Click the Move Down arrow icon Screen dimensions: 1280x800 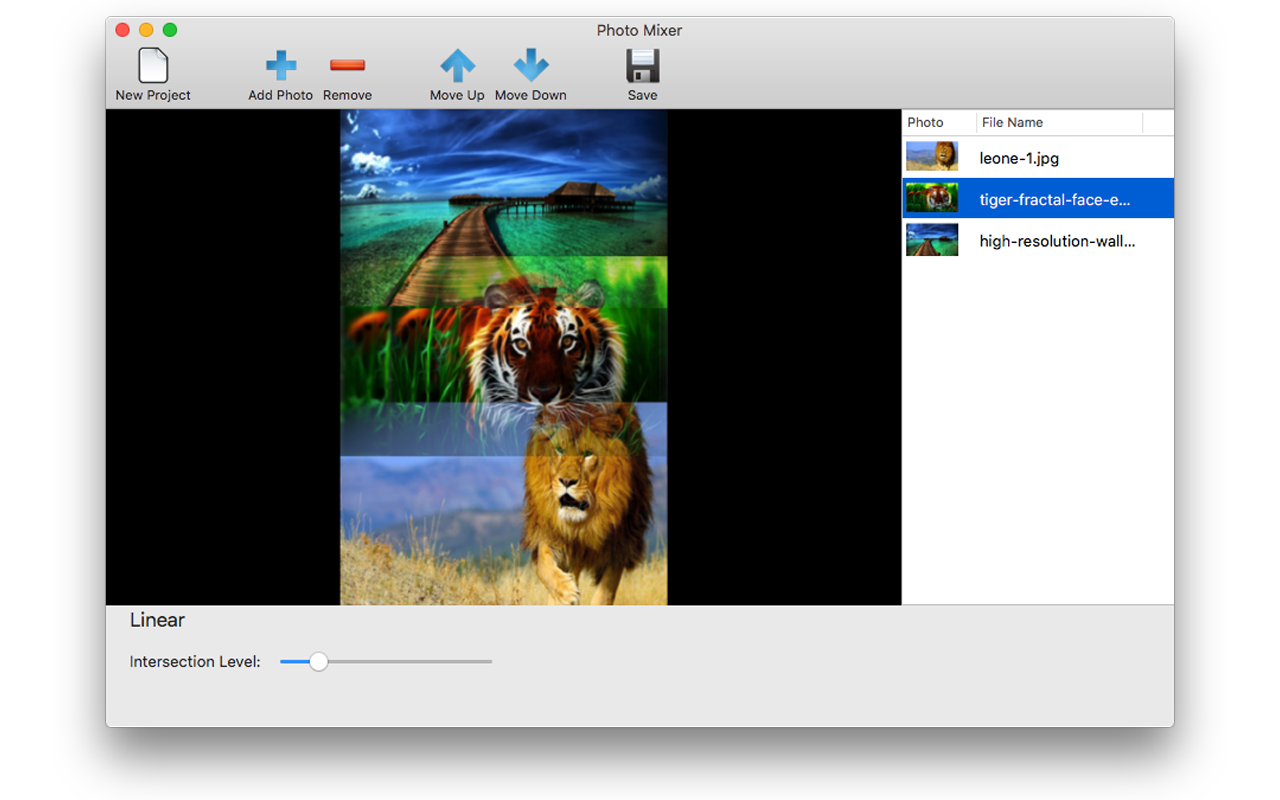tap(531, 66)
